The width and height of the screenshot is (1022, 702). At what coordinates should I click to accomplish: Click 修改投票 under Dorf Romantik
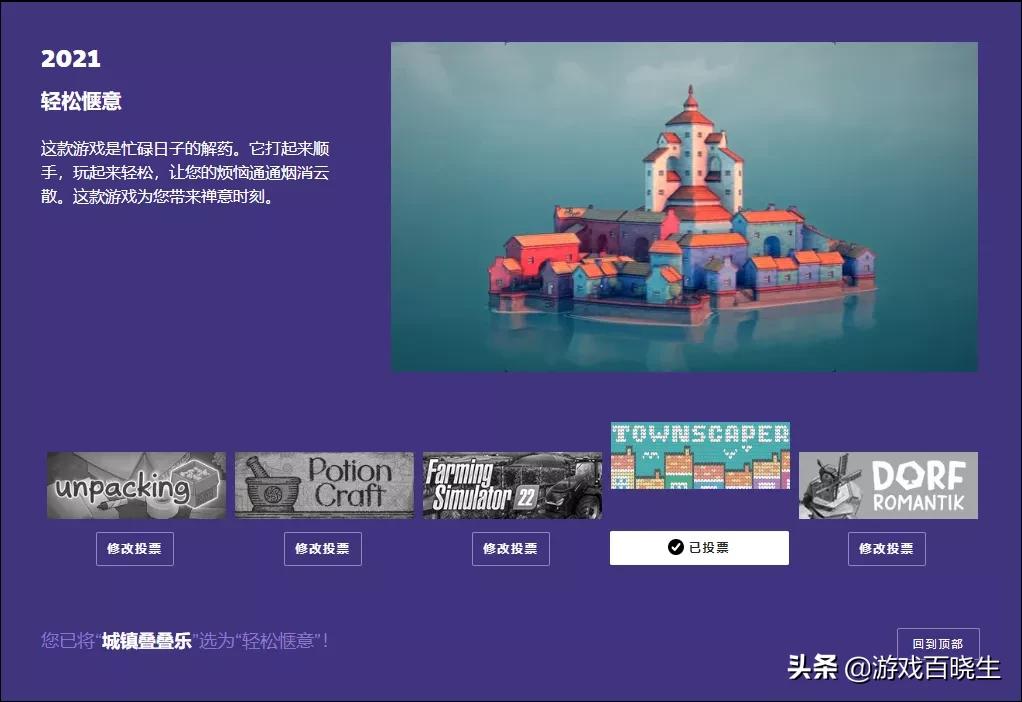887,548
